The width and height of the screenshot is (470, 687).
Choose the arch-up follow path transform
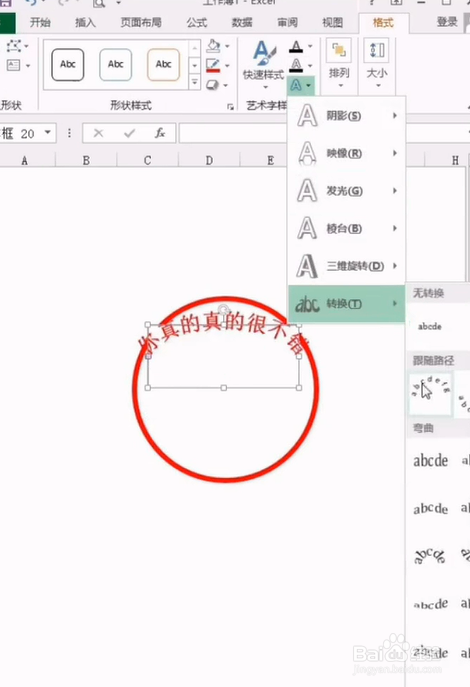point(430,393)
